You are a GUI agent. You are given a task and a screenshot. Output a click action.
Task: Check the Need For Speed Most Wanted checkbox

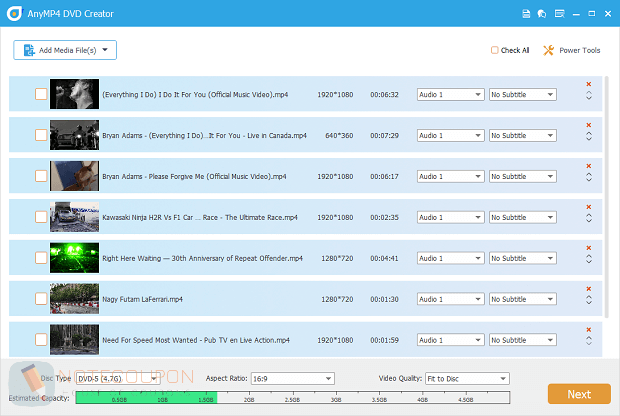click(x=41, y=339)
